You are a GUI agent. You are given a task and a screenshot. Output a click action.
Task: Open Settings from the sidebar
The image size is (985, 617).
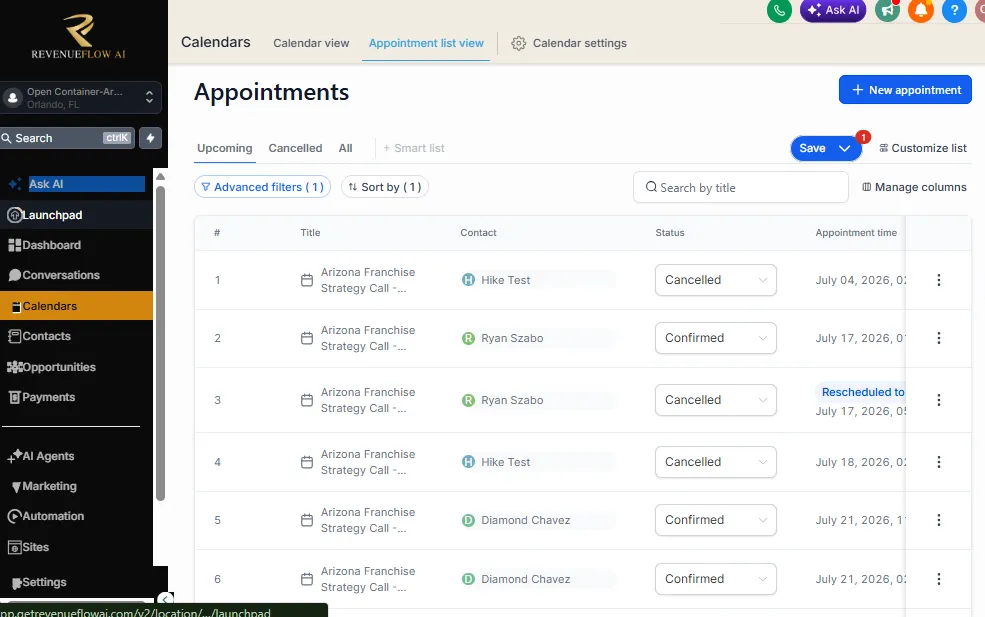pyautogui.click(x=76, y=582)
